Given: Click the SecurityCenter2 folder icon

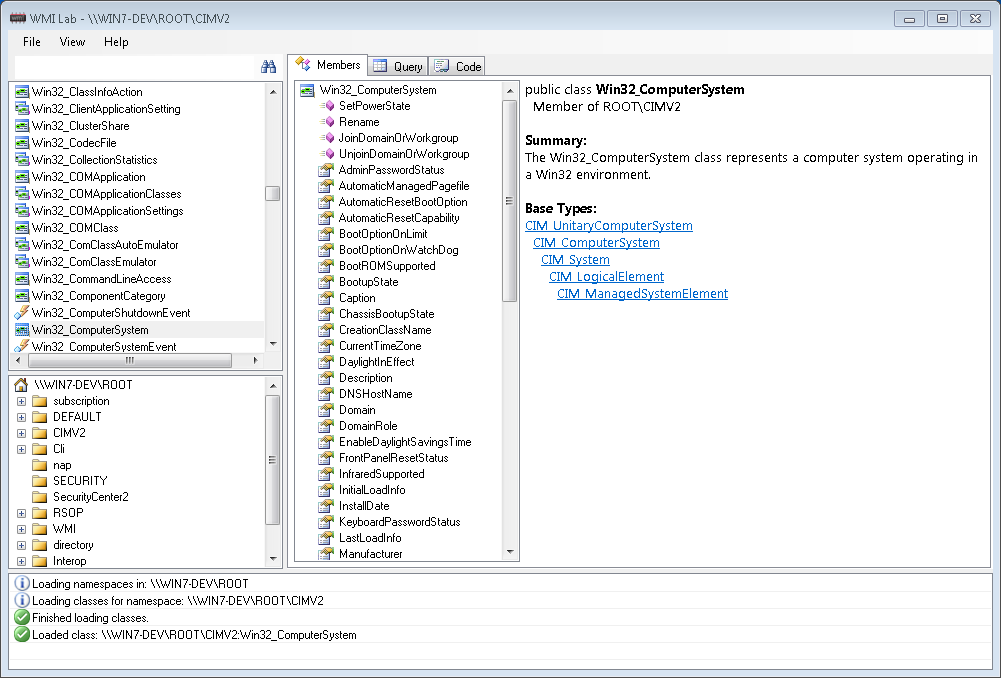Looking at the screenshot, I should [40, 497].
